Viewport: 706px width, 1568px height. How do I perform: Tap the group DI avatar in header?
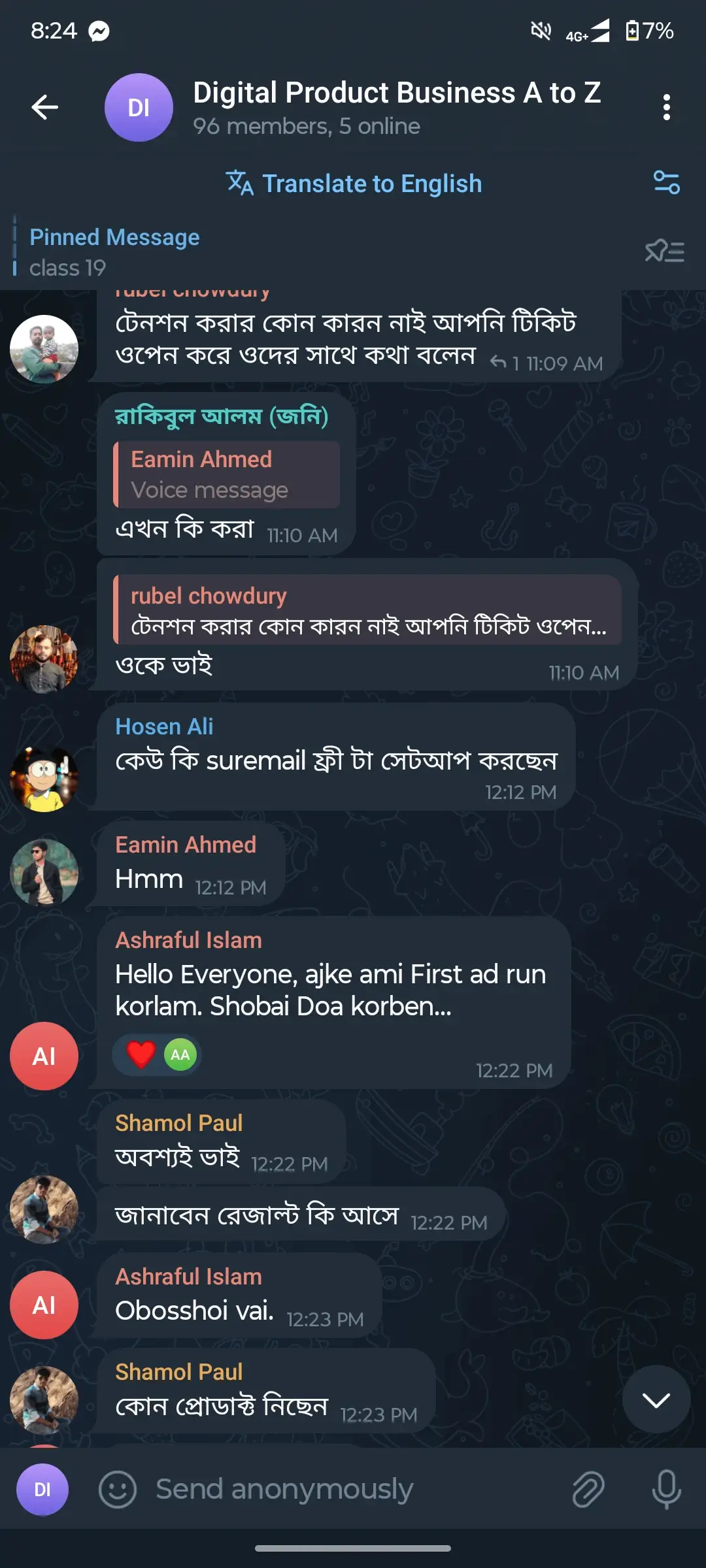[x=139, y=107]
